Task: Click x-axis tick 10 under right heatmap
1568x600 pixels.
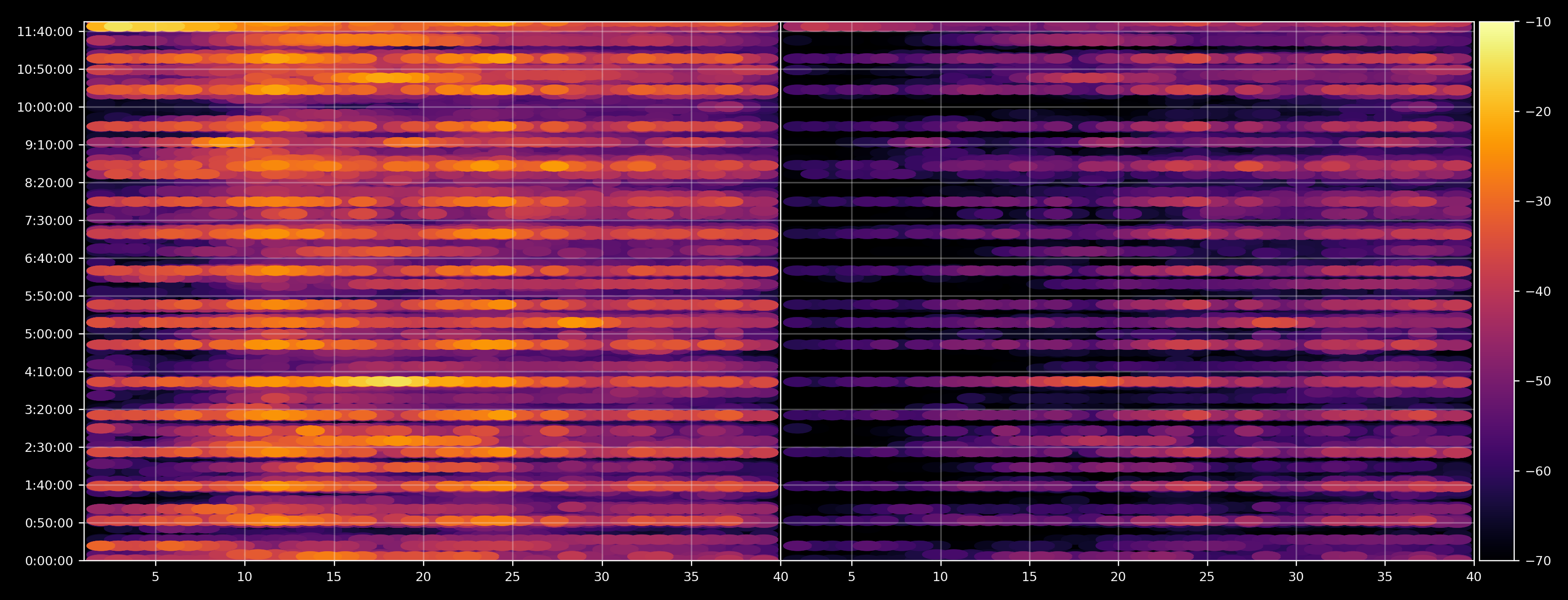Action: click(x=940, y=577)
